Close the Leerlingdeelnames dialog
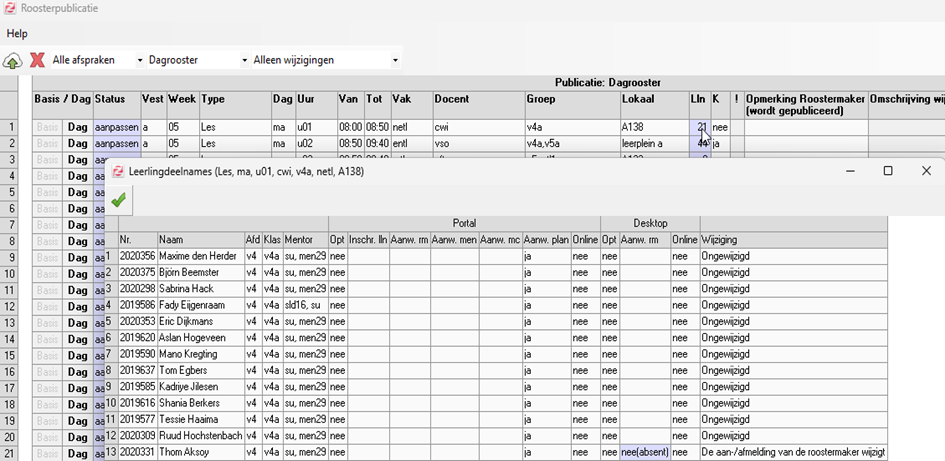The image size is (945, 461). [x=926, y=171]
